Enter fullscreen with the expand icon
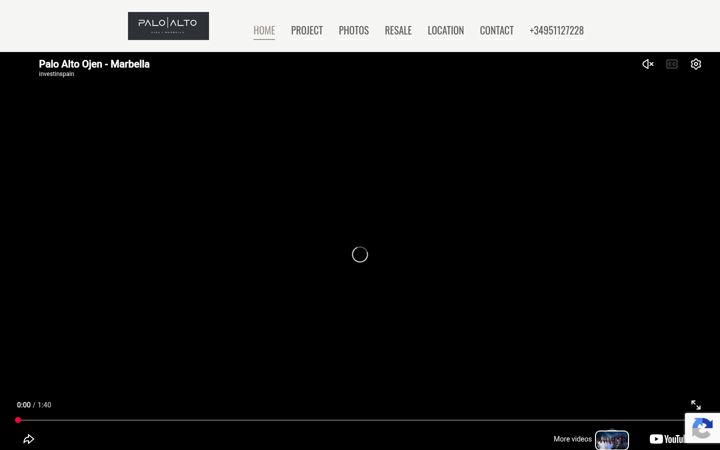The image size is (720, 450). pos(696,405)
